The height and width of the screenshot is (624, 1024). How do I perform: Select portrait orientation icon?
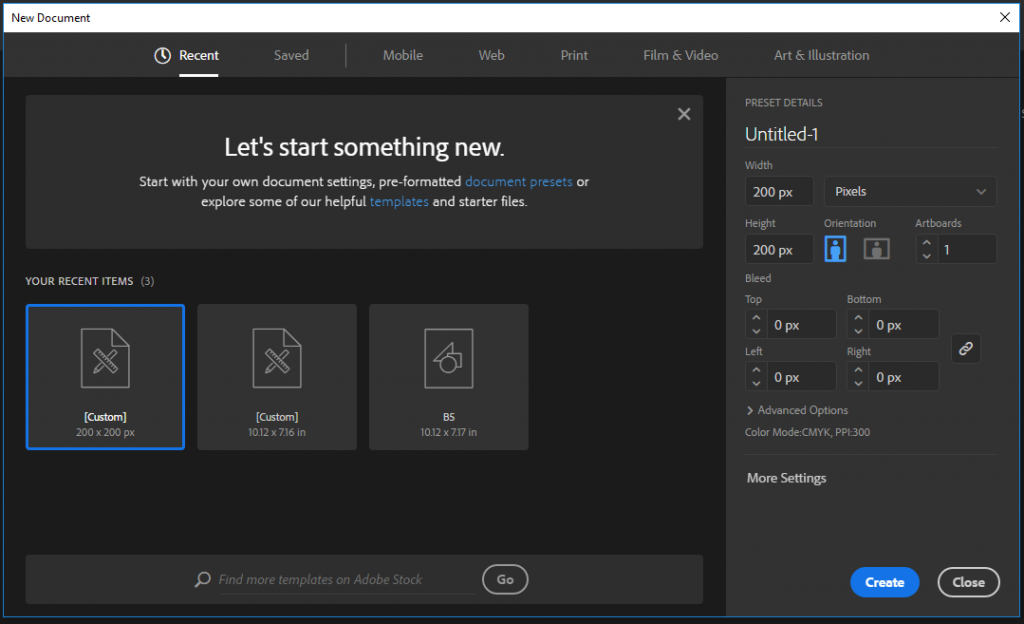pyautogui.click(x=835, y=249)
